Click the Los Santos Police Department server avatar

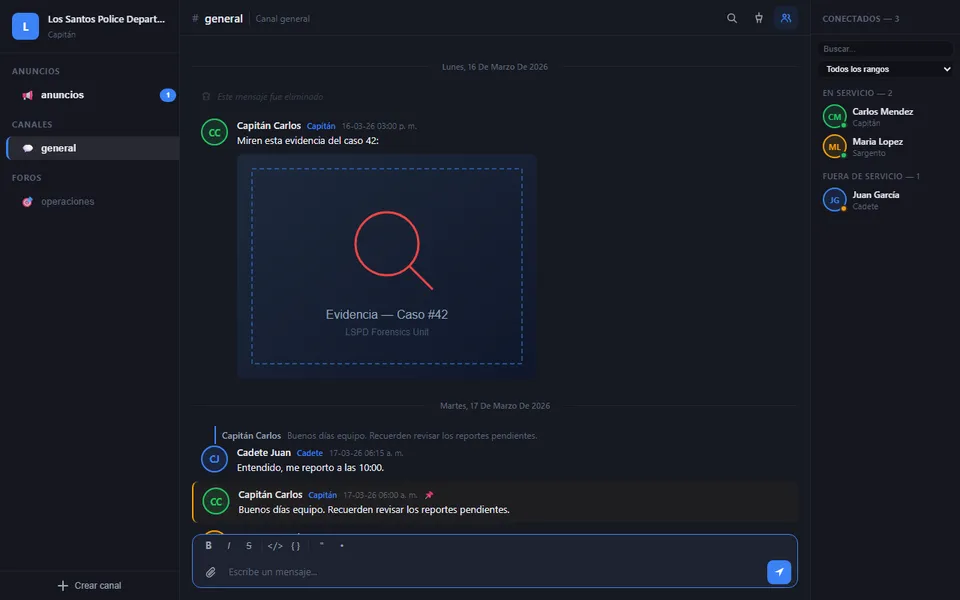coord(25,26)
